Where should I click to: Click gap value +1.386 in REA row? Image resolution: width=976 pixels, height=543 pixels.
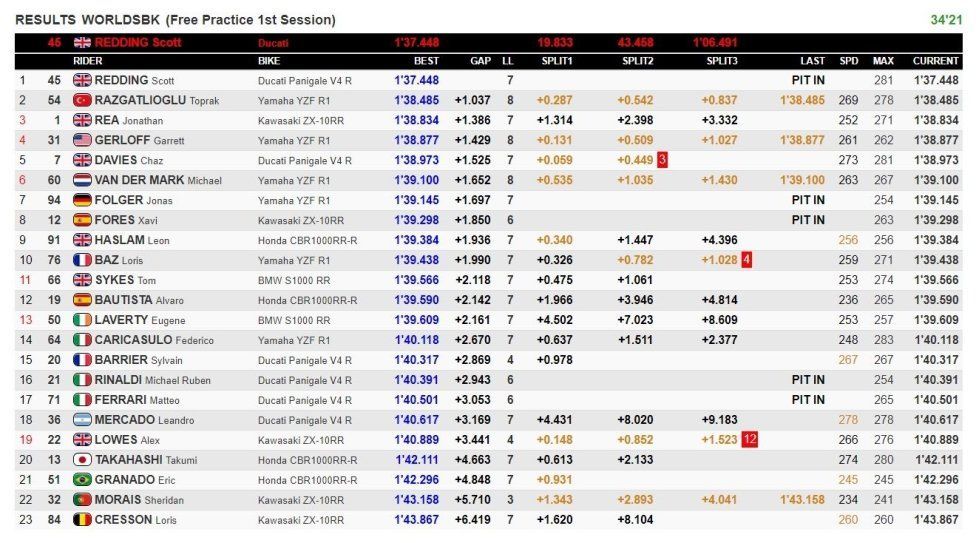coord(472,120)
